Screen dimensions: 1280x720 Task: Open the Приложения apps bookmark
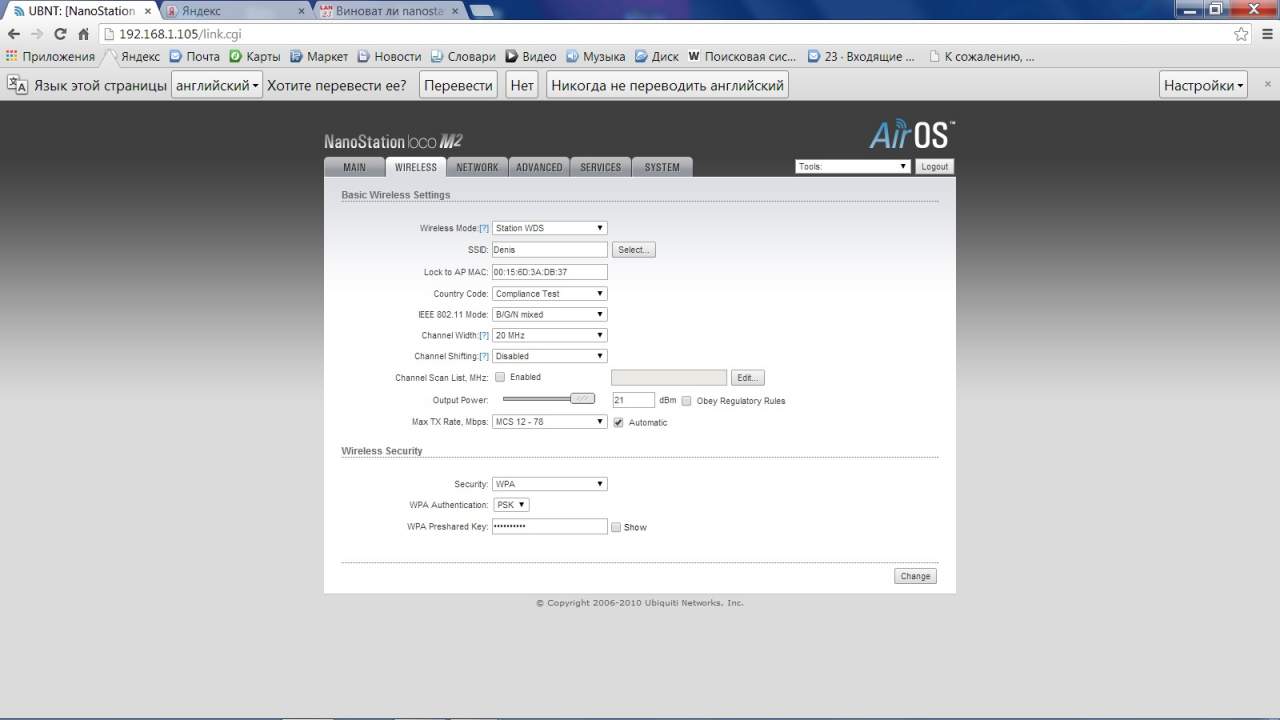click(50, 57)
